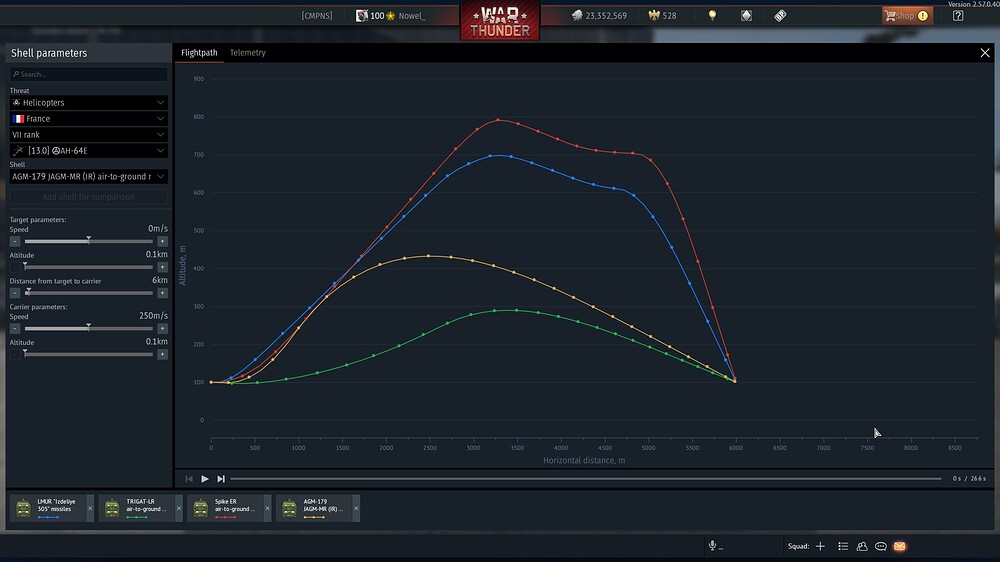
Task: Open the chat bubble icon
Action: [881, 546]
